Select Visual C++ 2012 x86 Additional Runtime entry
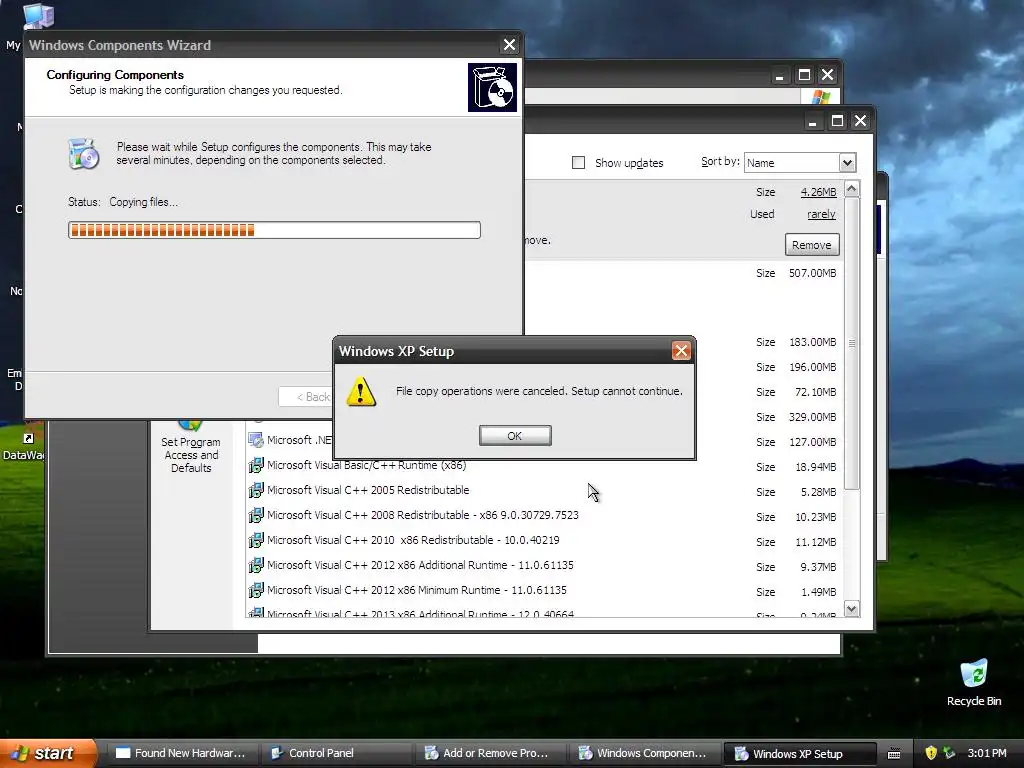This screenshot has height=768, width=1024. coord(420,565)
